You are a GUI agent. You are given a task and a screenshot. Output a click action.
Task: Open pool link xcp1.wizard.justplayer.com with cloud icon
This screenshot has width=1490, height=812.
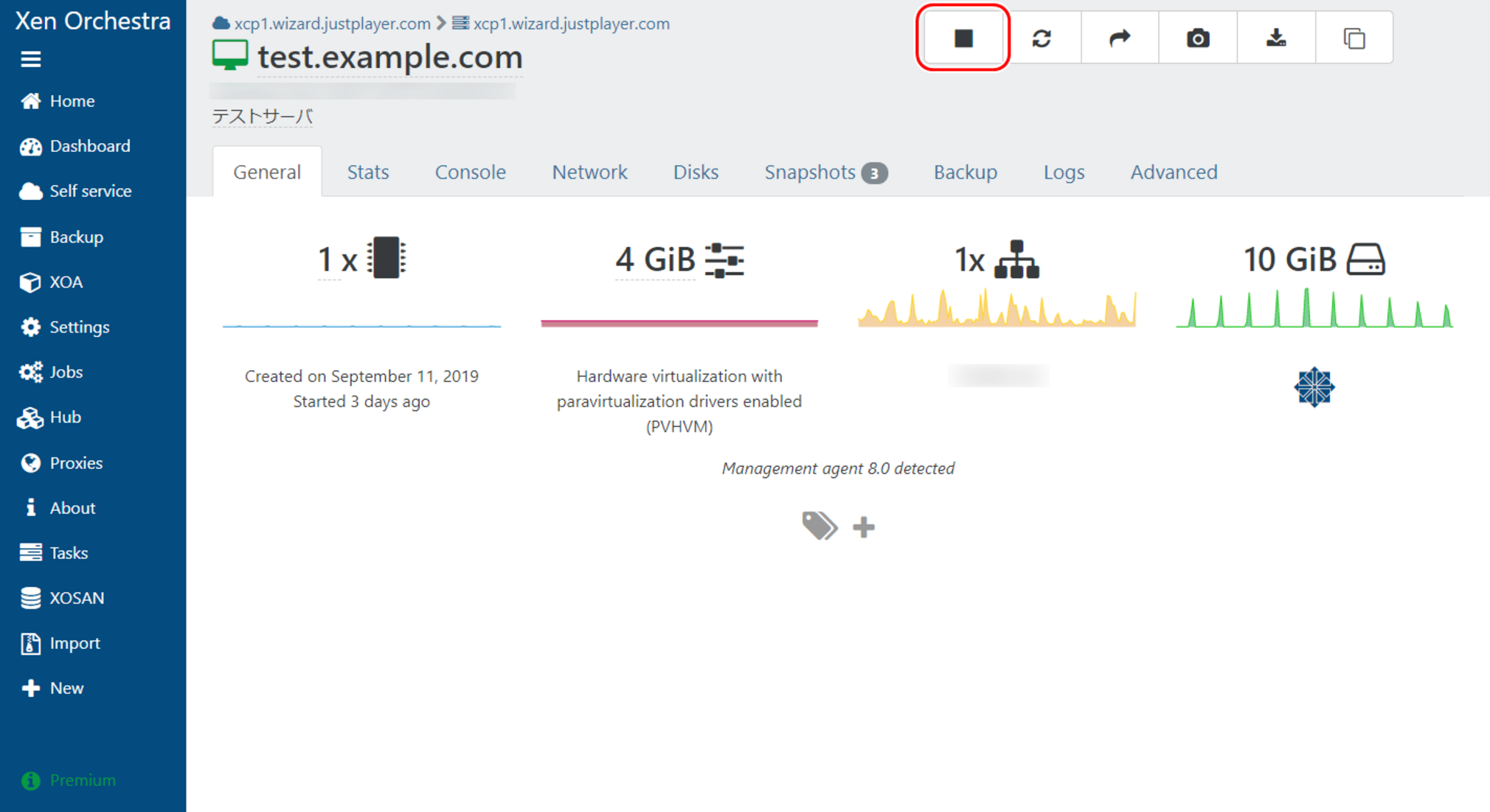coord(322,24)
